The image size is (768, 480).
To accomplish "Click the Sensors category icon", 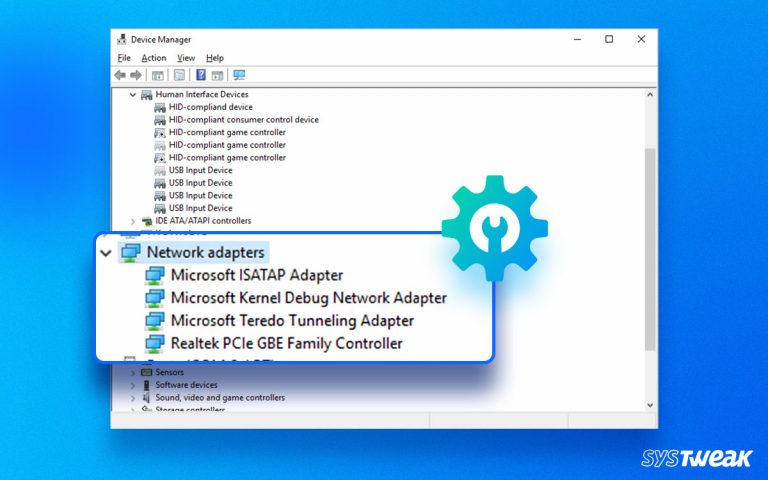I will pos(146,372).
